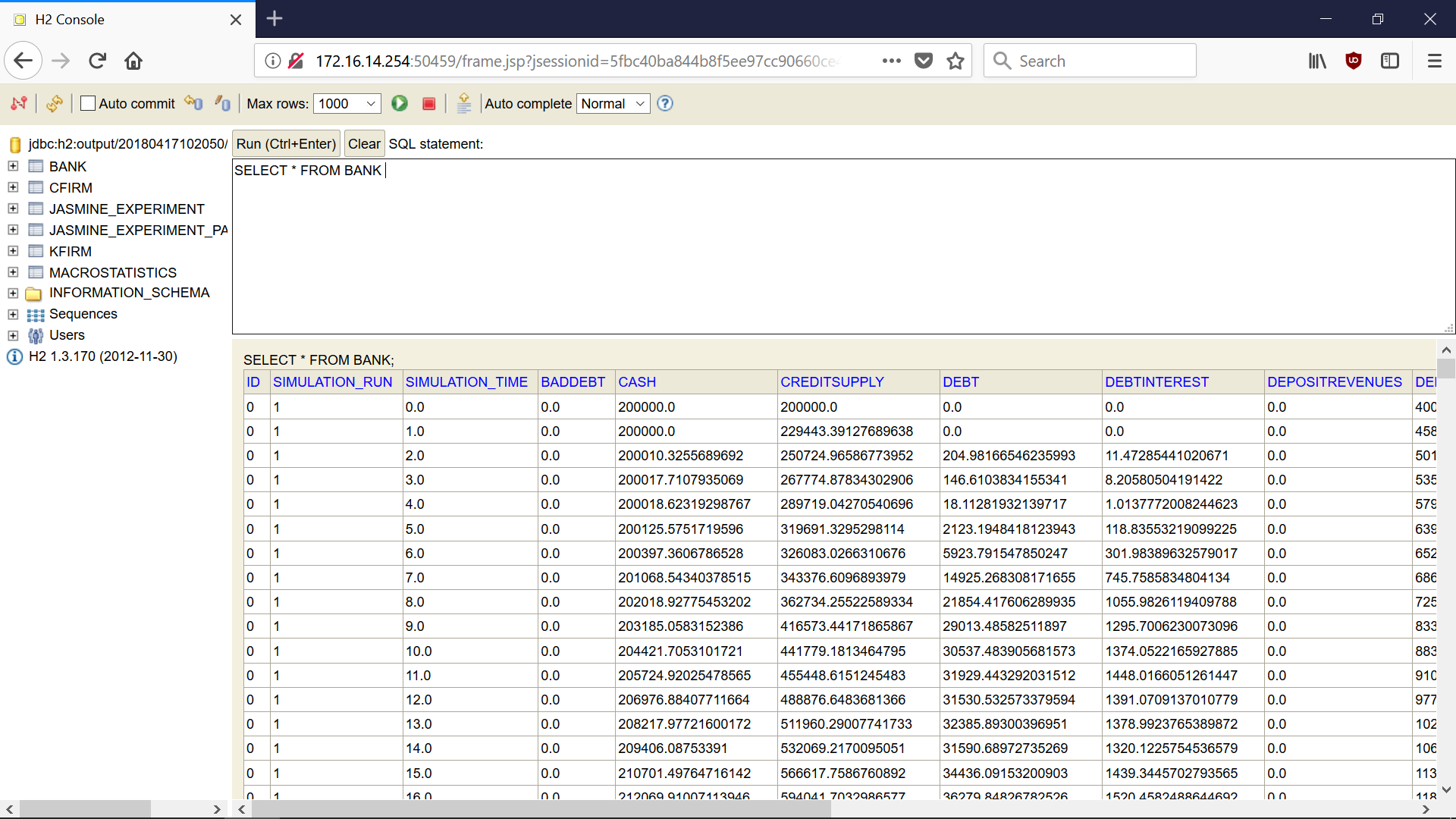Click the results horizontal scrollbar right arrow
Screen dimensions: 1456x819
pyautogui.click(x=1426, y=809)
